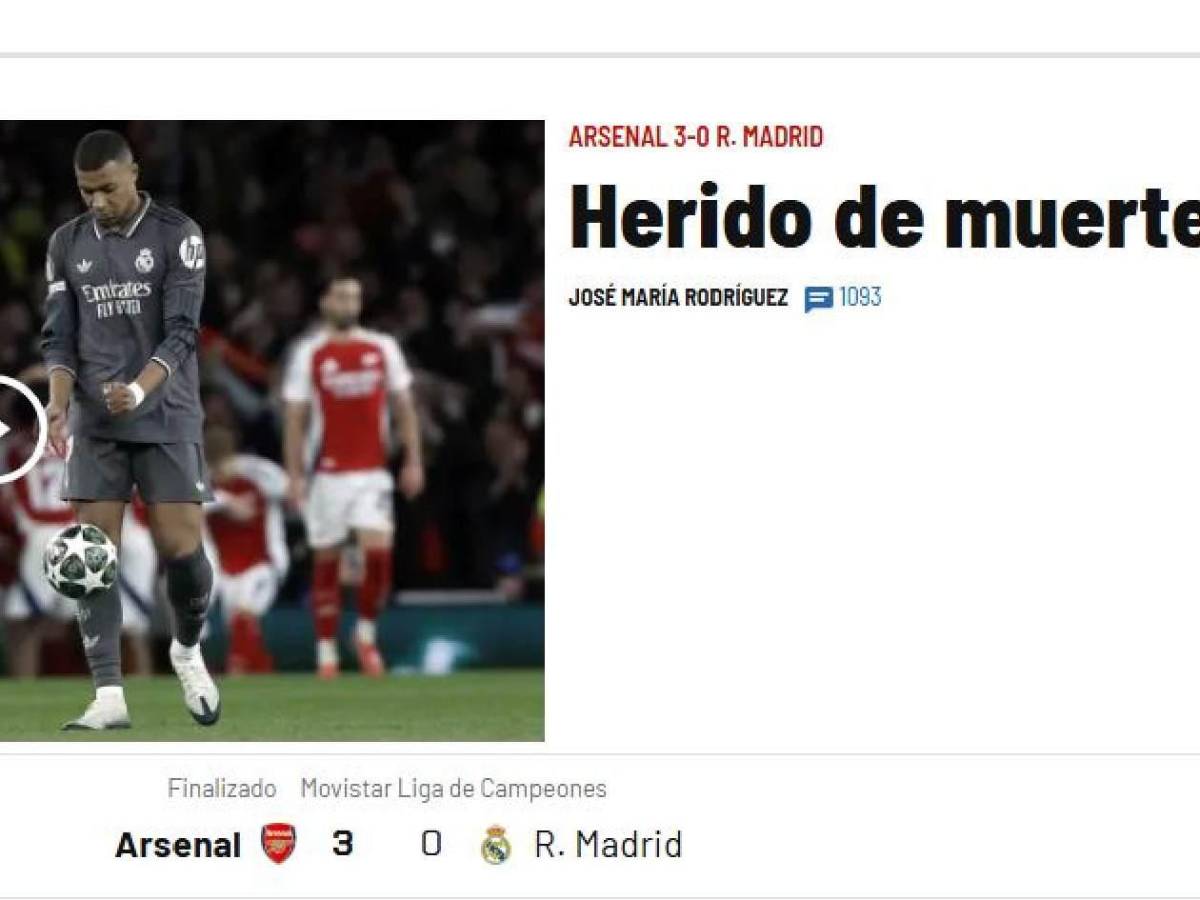The width and height of the screenshot is (1200, 900).
Task: Open the 'ARSENAL 3-0 R. MADRID' red kicker
Action: pos(696,137)
